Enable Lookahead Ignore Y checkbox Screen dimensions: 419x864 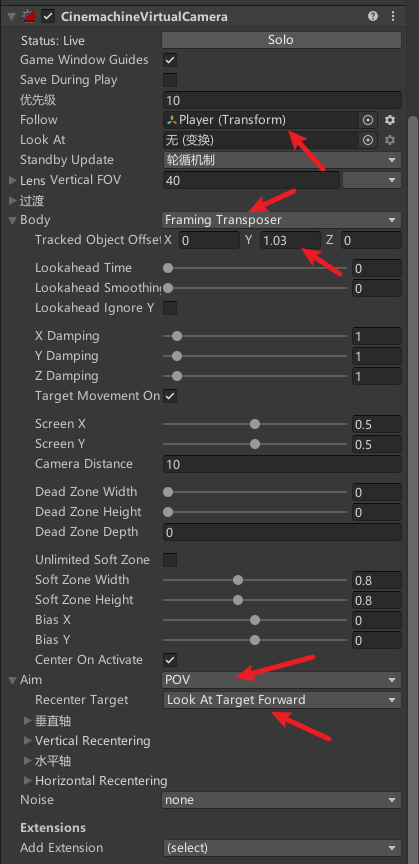170,308
